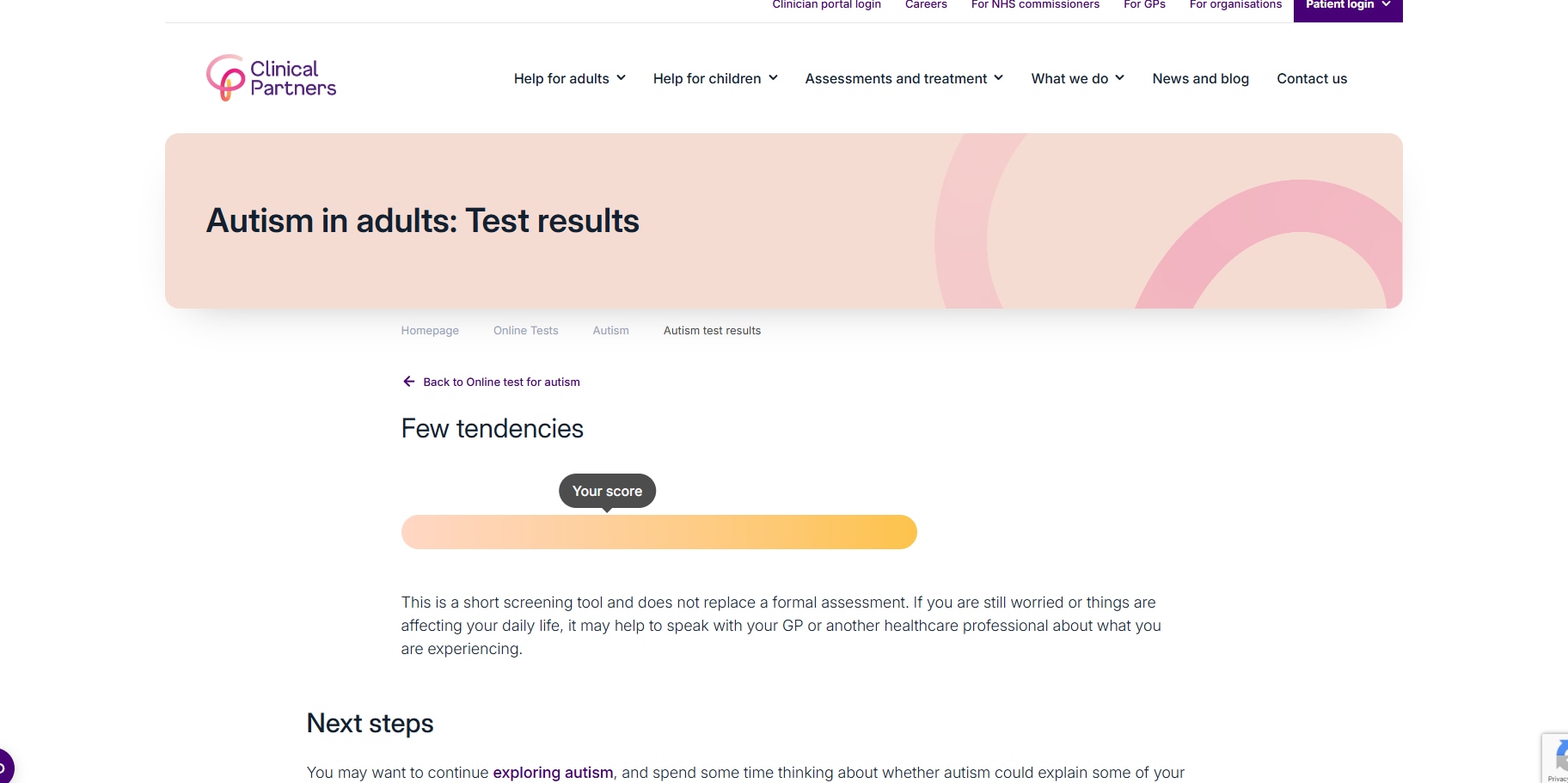This screenshot has height=783, width=1568.
Task: Open the Patient login dropdown
Action: pyautogui.click(x=1347, y=5)
